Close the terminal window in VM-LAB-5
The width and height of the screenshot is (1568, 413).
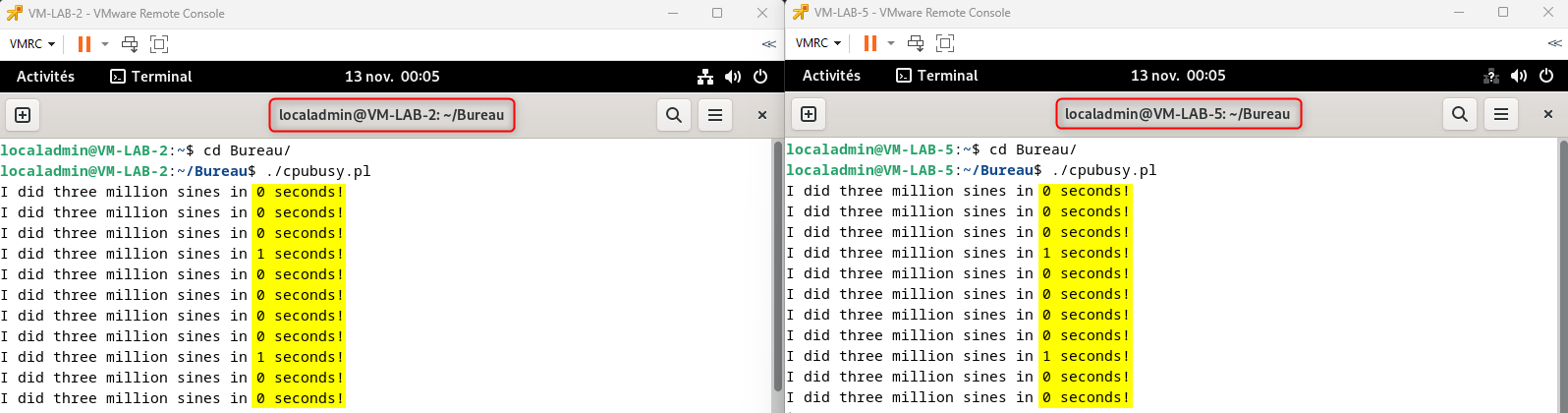(x=1548, y=114)
